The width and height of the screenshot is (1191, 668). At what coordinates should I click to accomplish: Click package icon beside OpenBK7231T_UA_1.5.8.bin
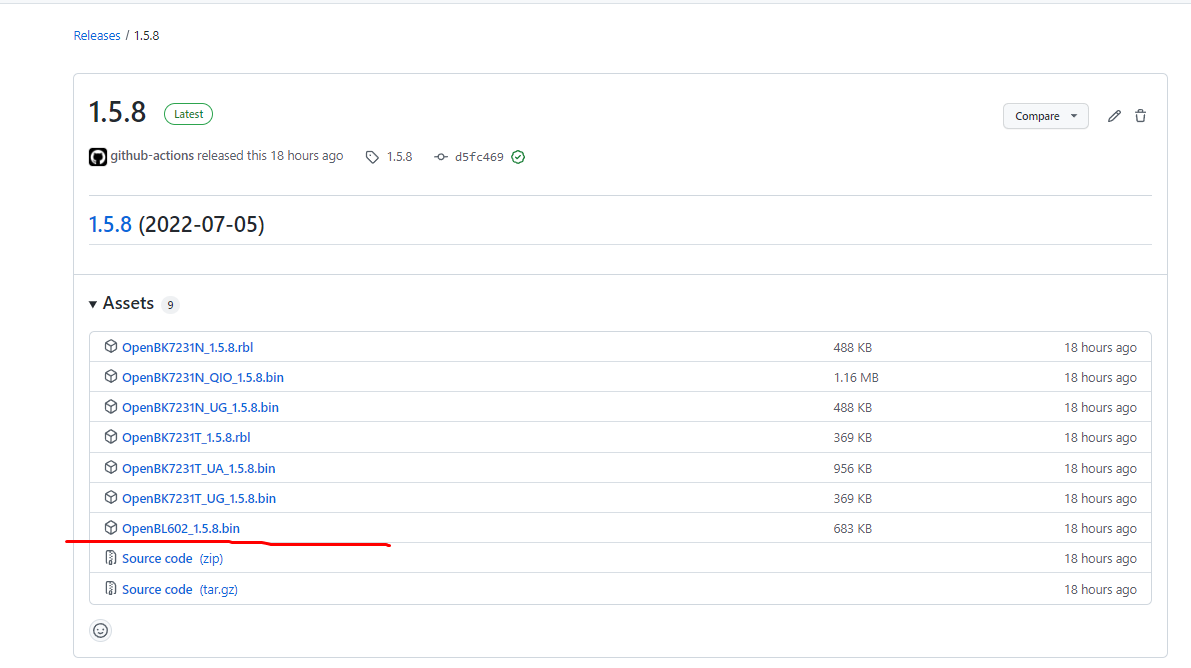click(x=111, y=467)
